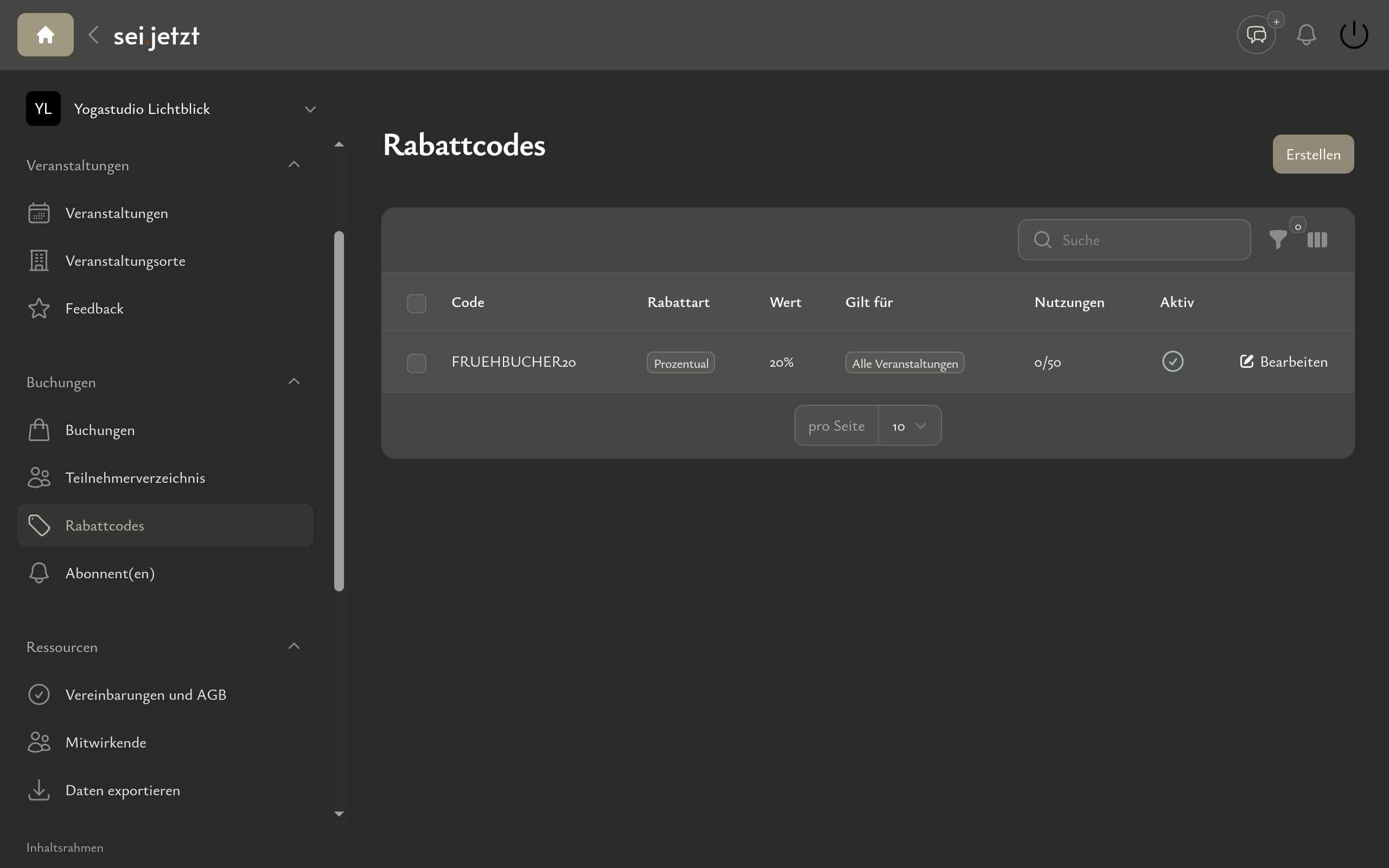Open the chat messages icon
The image size is (1389, 868).
point(1256,35)
